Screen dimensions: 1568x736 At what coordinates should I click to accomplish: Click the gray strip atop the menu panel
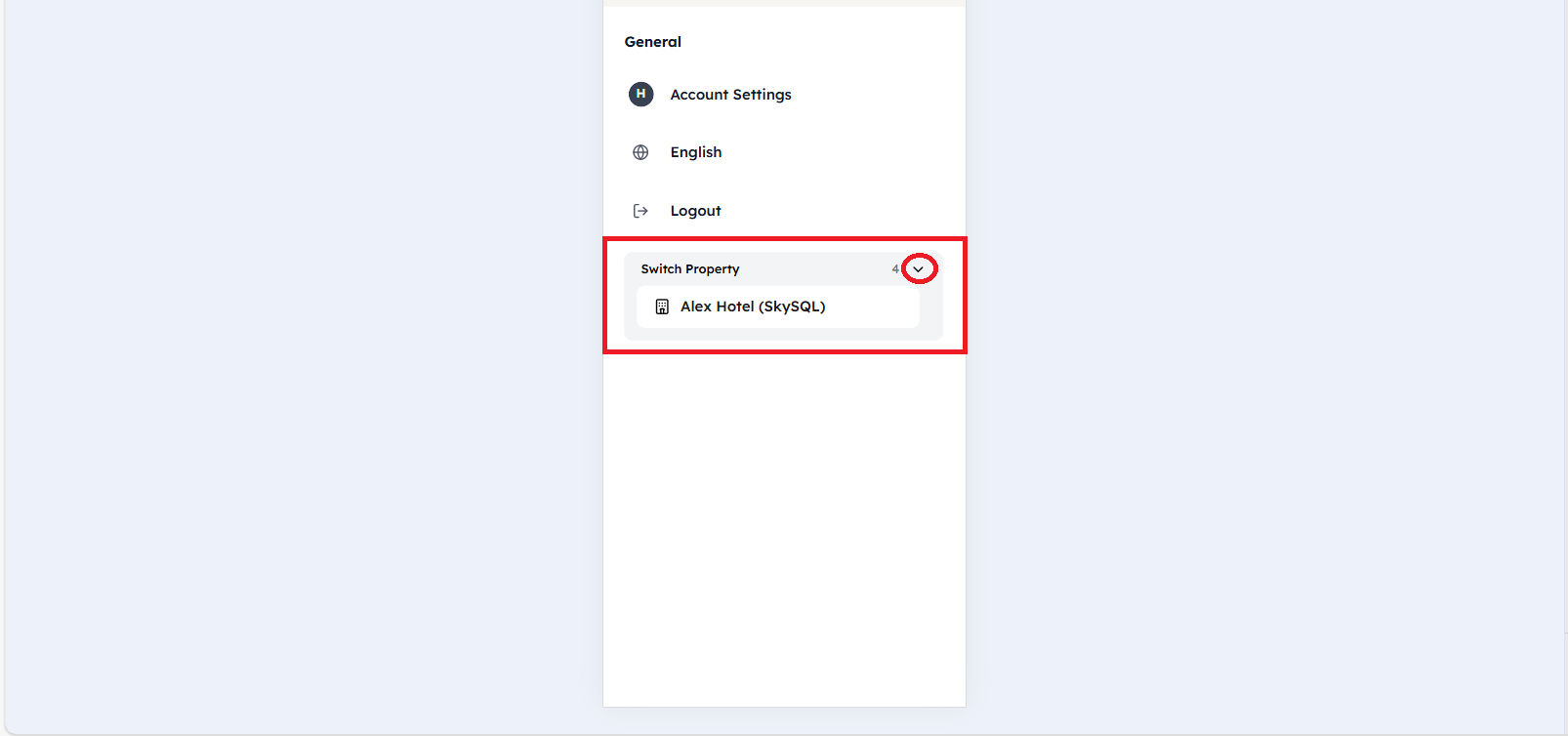tap(783, 3)
